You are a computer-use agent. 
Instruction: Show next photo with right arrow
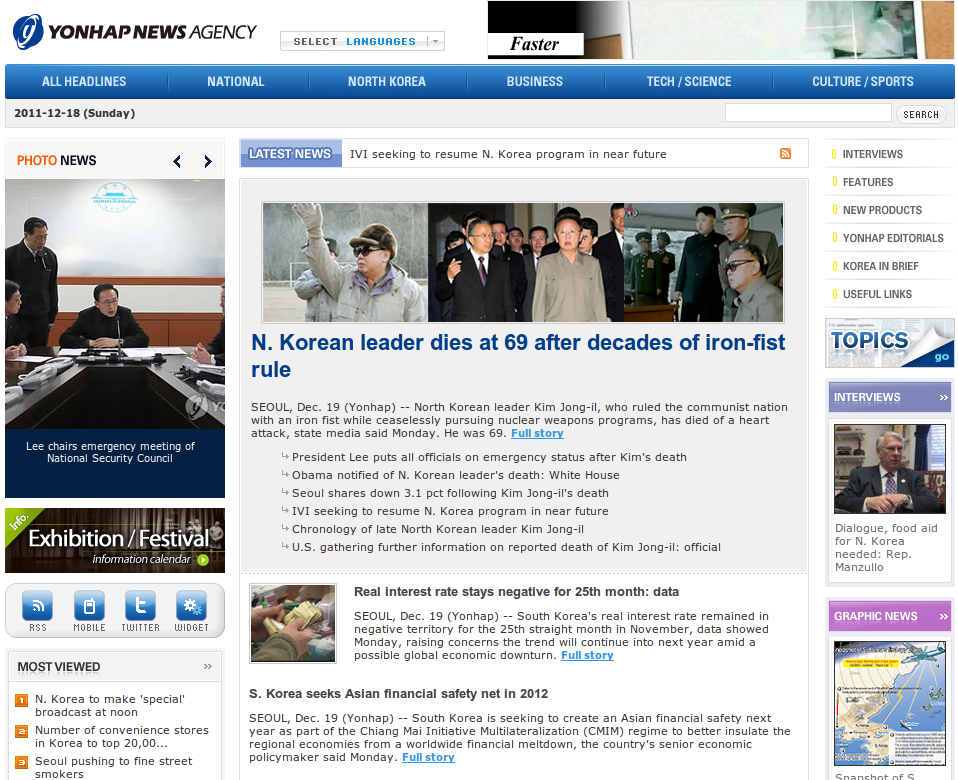point(208,161)
